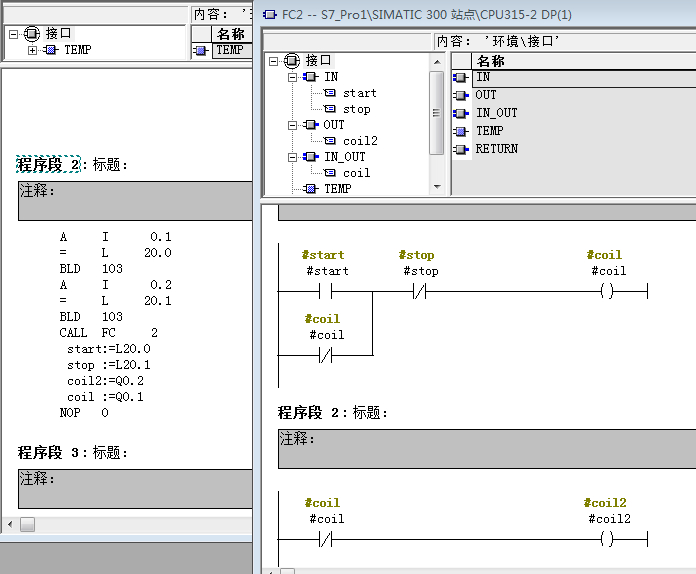The height and width of the screenshot is (574, 696).
Task: Collapse the IN_OUT node in FC2 interface tree
Action: pos(292,157)
